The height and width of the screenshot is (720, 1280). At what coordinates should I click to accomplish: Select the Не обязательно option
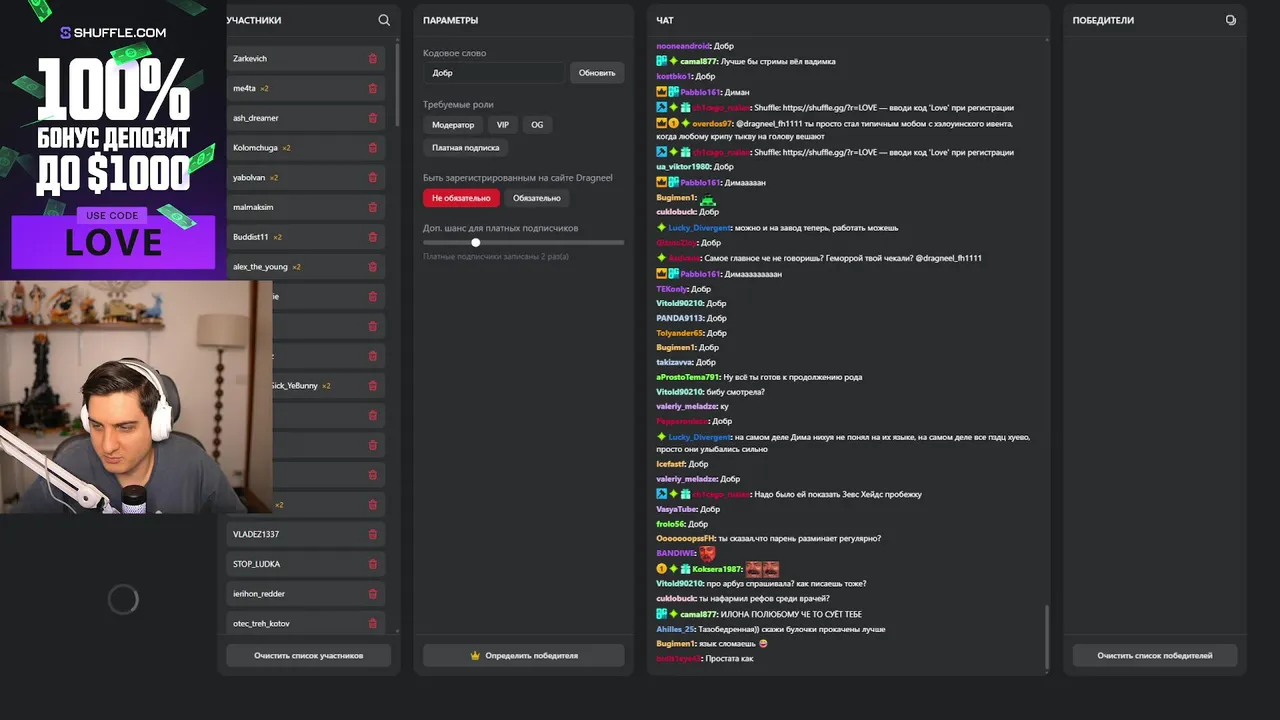point(461,198)
